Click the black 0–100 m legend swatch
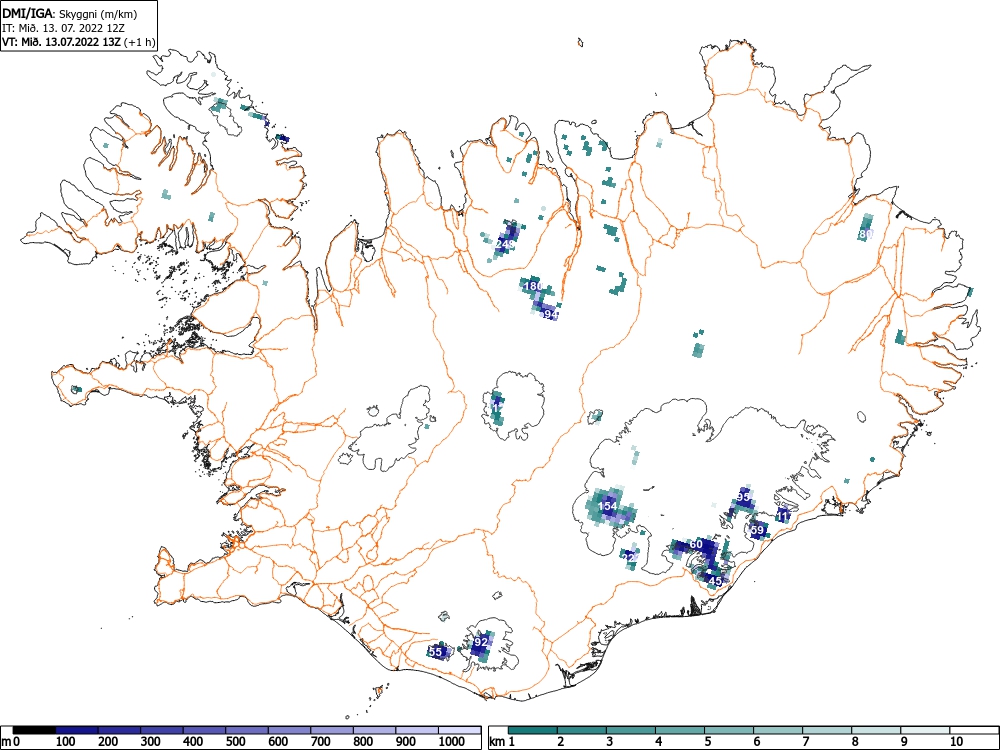Viewport: 1000px width, 750px height. pyautogui.click(x=34, y=730)
